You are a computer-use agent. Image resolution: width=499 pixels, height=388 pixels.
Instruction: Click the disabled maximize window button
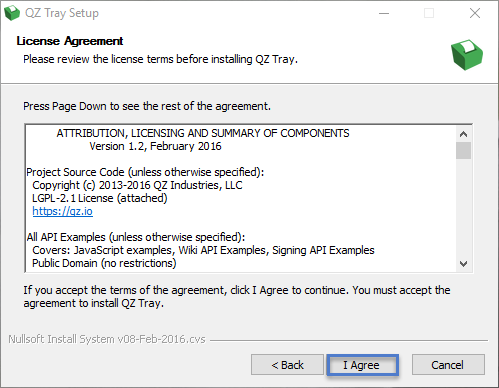429,13
